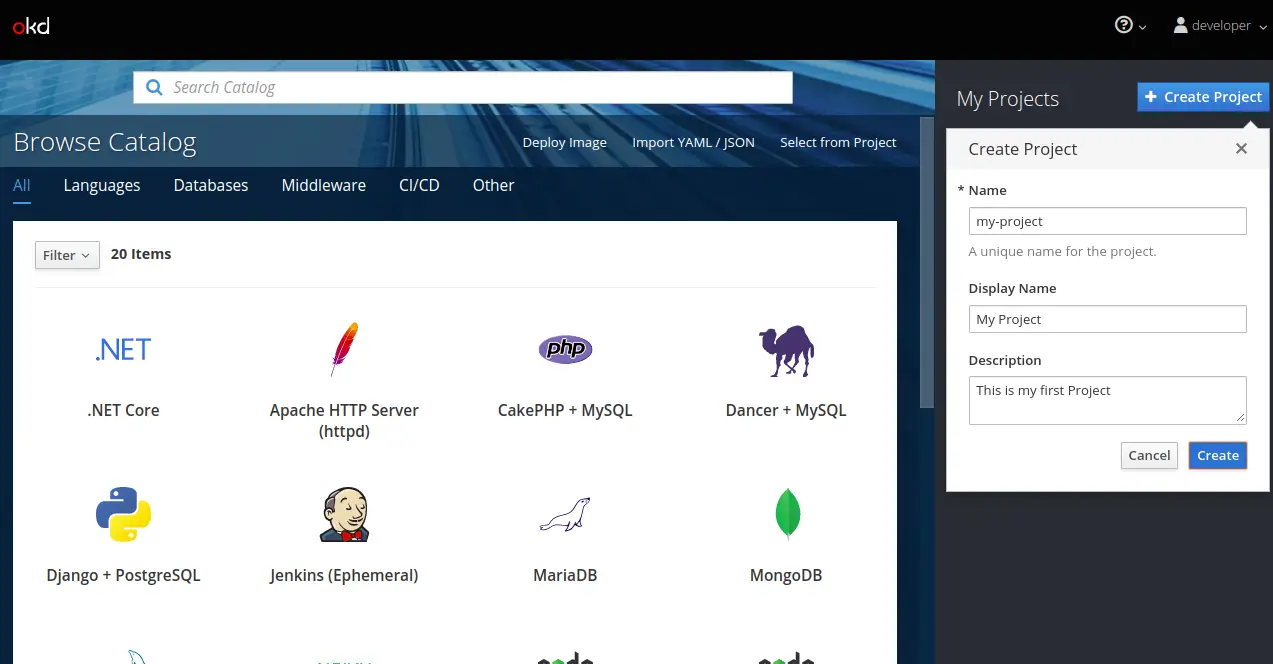Click the Jenkins (Ephemeral) label

click(344, 575)
